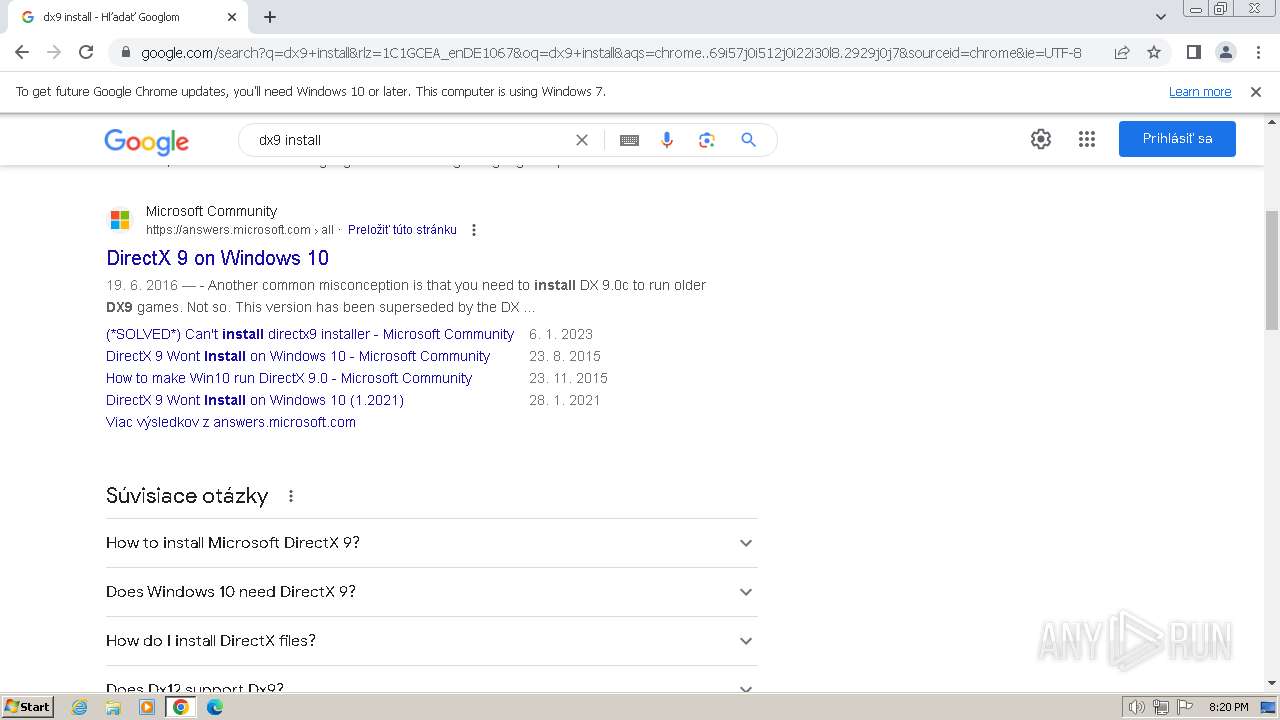The width and height of the screenshot is (1280, 720).
Task: Open more options for Microsoft Community result
Action: coord(474,230)
